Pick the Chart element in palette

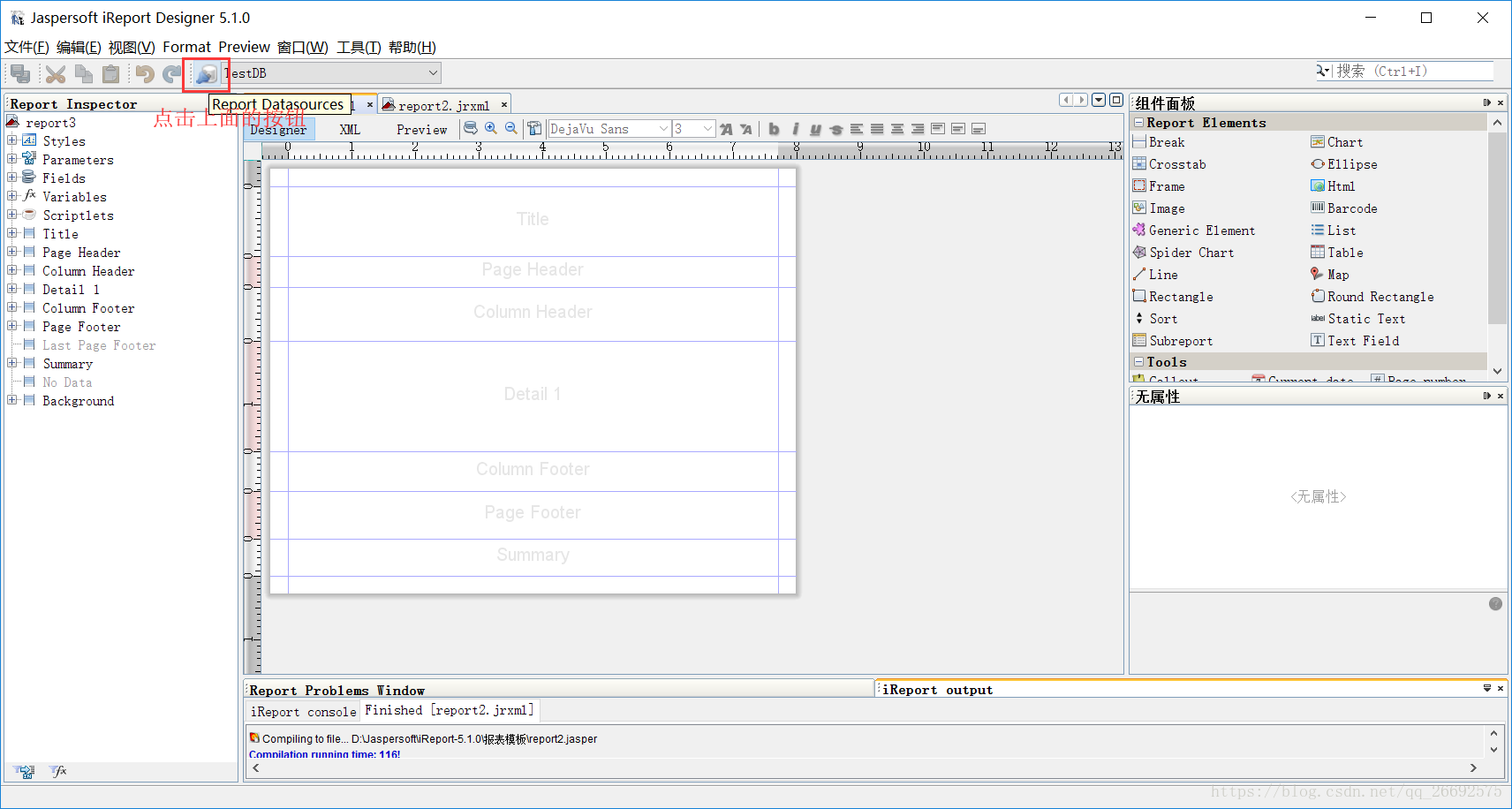pyautogui.click(x=1336, y=142)
